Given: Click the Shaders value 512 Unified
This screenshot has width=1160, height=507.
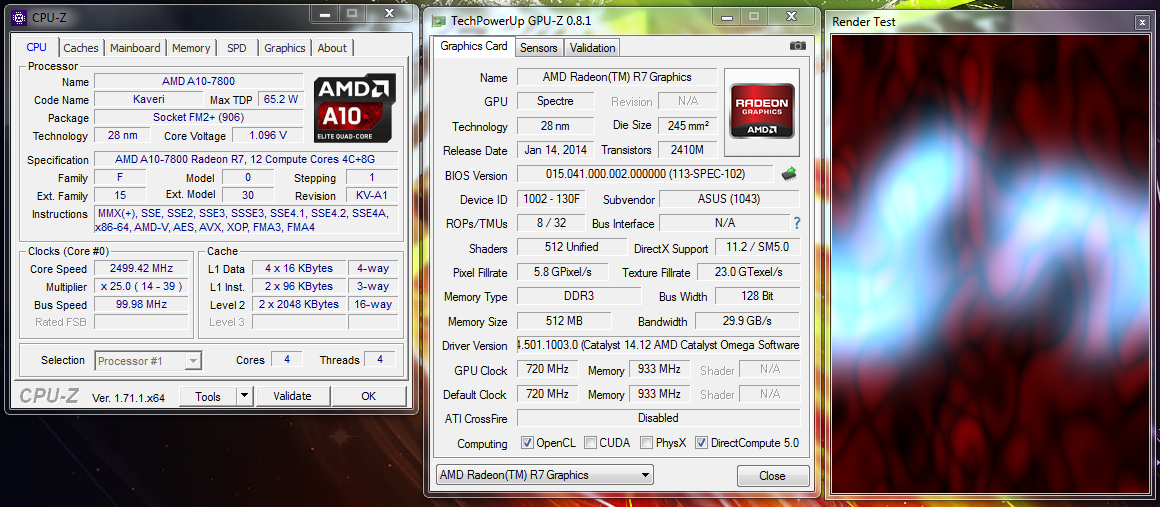Looking at the screenshot, I should [570, 246].
